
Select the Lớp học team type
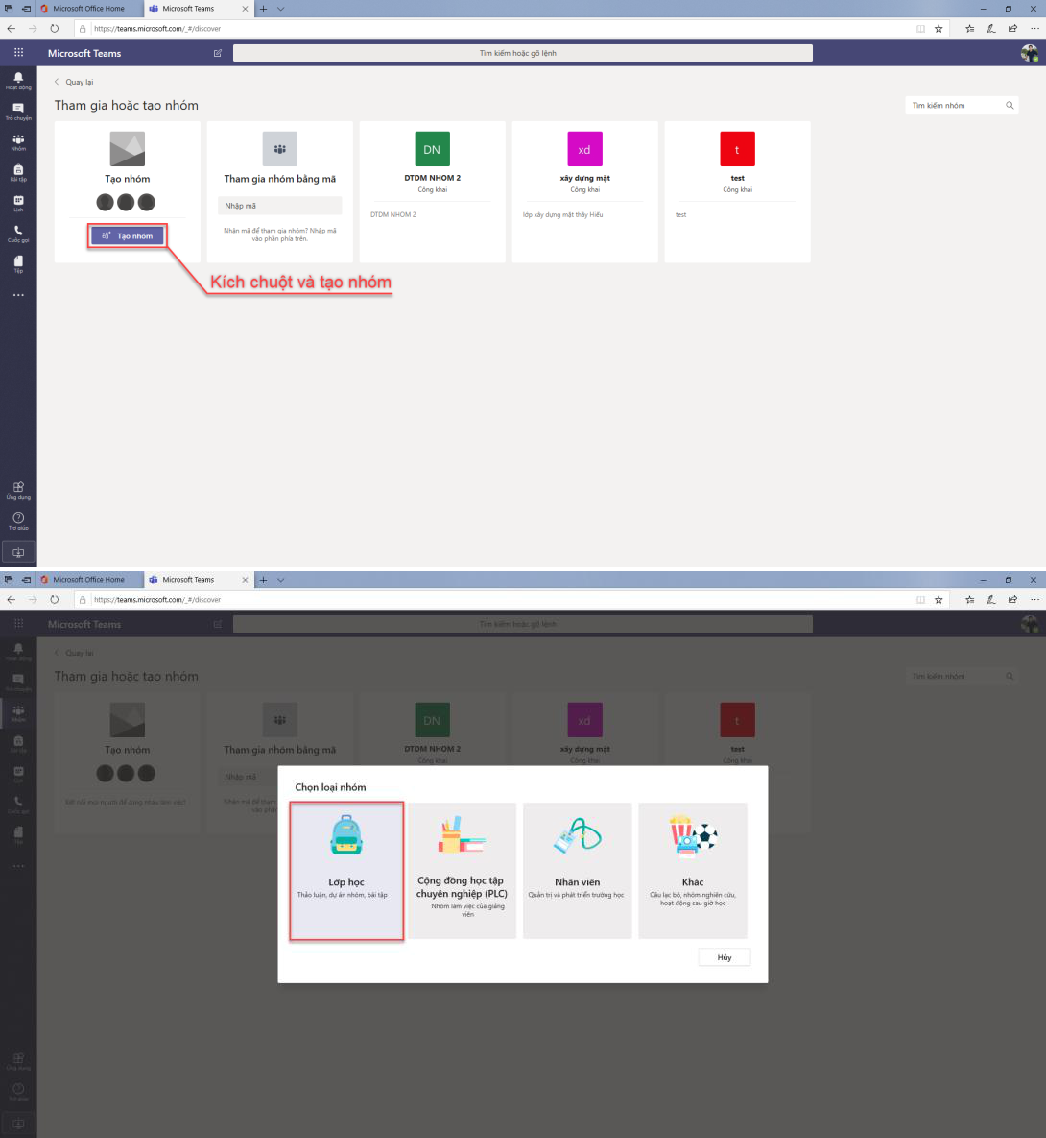pos(346,871)
